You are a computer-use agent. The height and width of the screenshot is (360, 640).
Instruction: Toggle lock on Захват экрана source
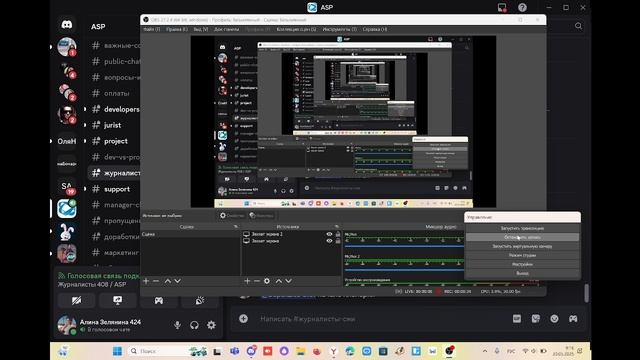coord(338,241)
